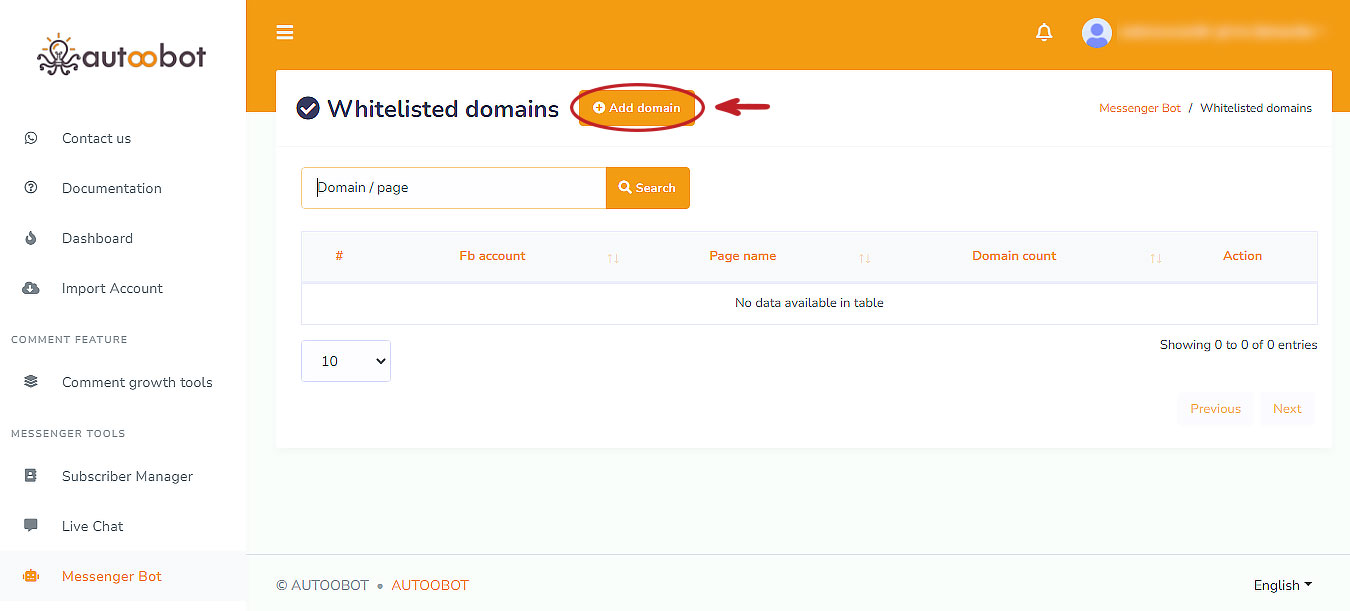The image size is (1350, 611).
Task: Click the question mark Documentation icon
Action: click(31, 188)
